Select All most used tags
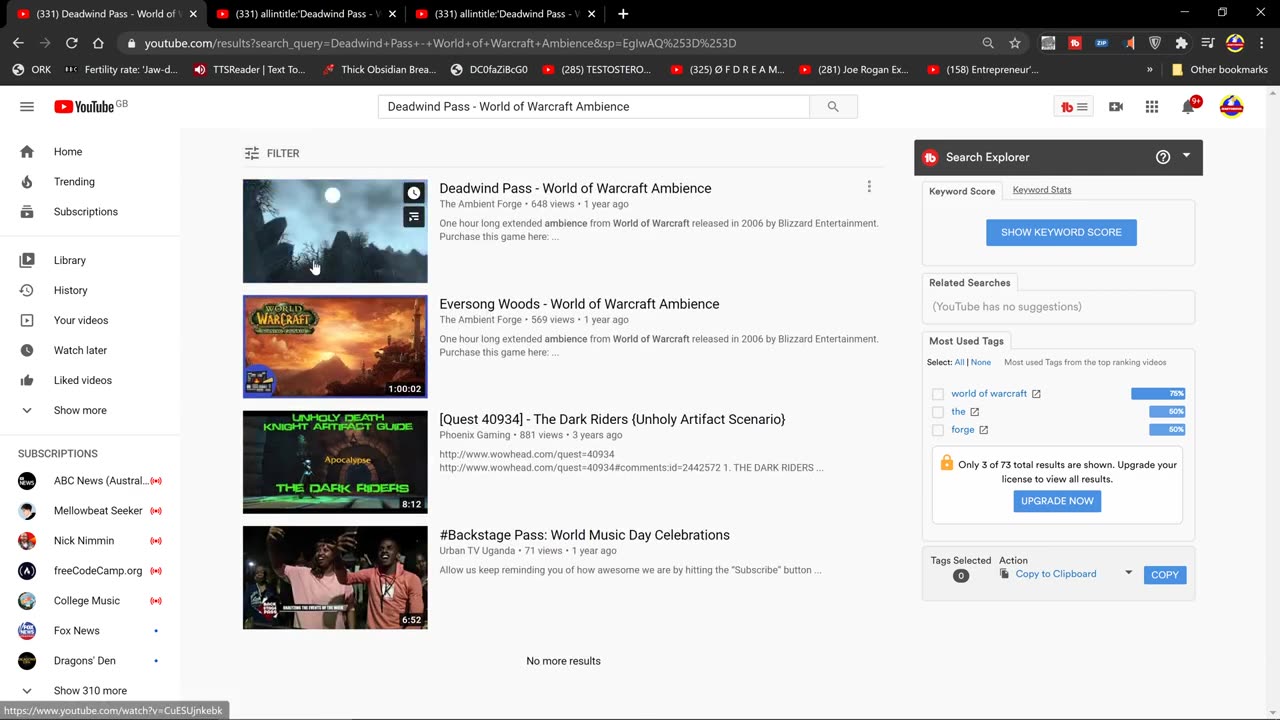 [960, 362]
